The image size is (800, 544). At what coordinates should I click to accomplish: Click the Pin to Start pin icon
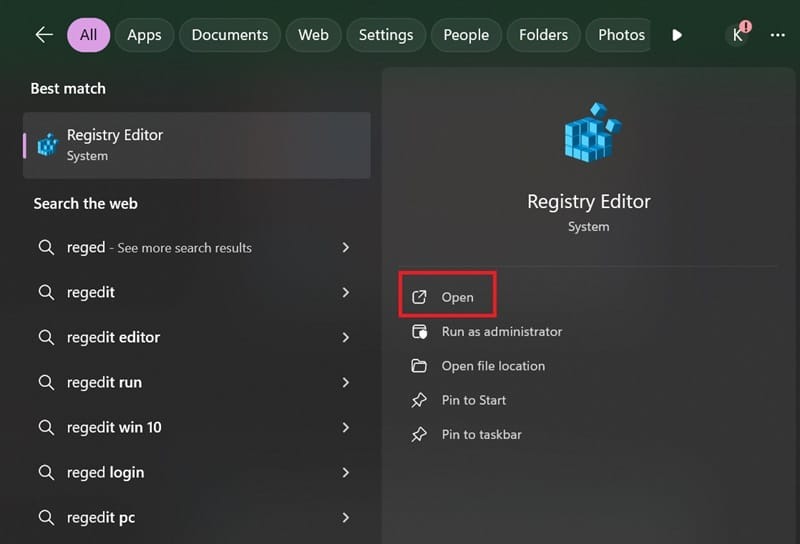(x=419, y=400)
